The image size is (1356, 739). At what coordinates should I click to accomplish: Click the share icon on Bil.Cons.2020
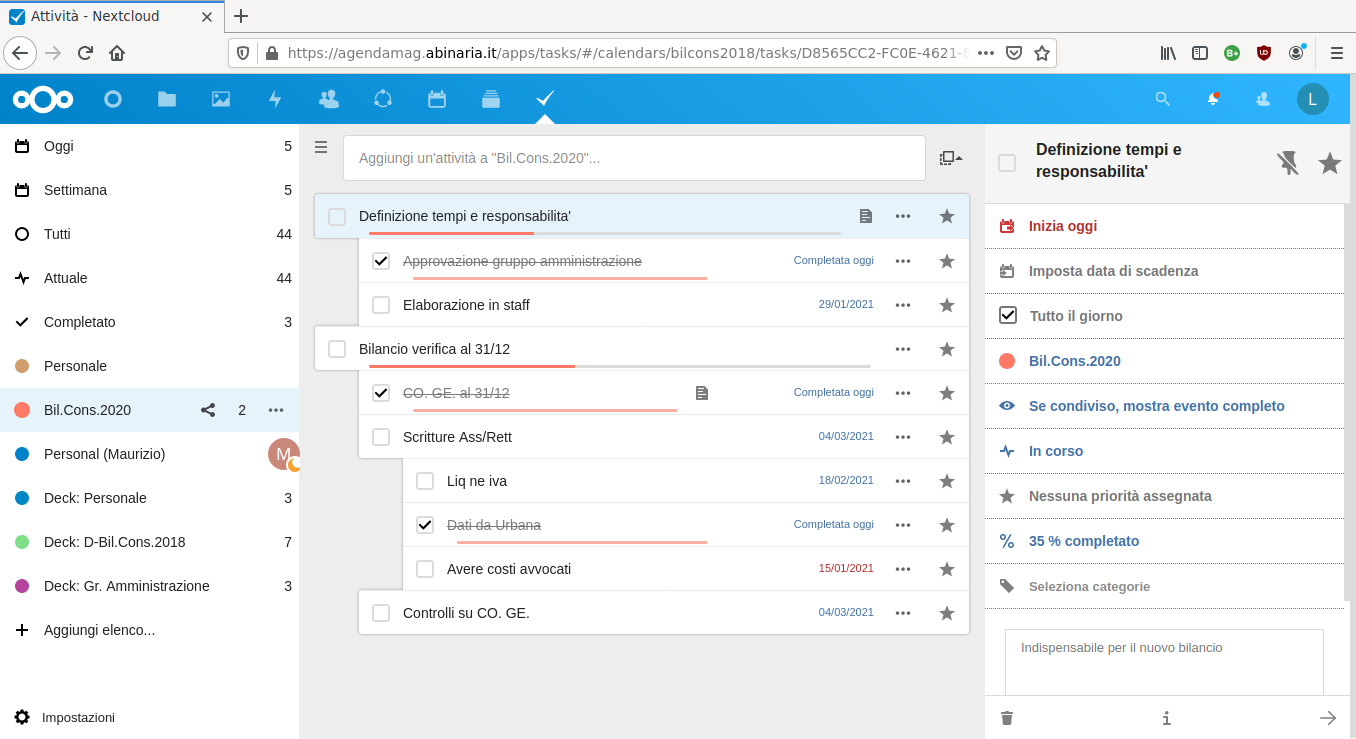click(208, 410)
